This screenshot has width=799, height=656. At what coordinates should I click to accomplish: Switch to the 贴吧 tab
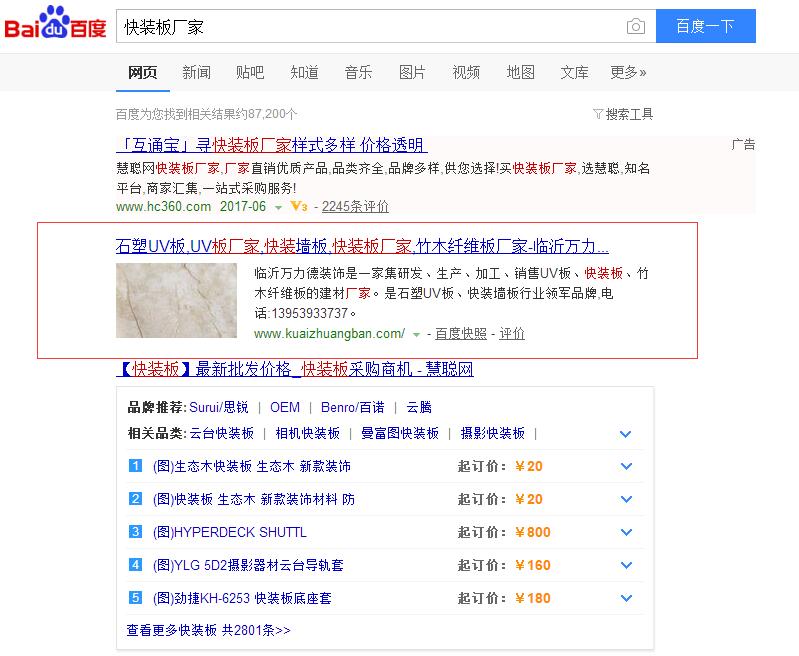250,72
